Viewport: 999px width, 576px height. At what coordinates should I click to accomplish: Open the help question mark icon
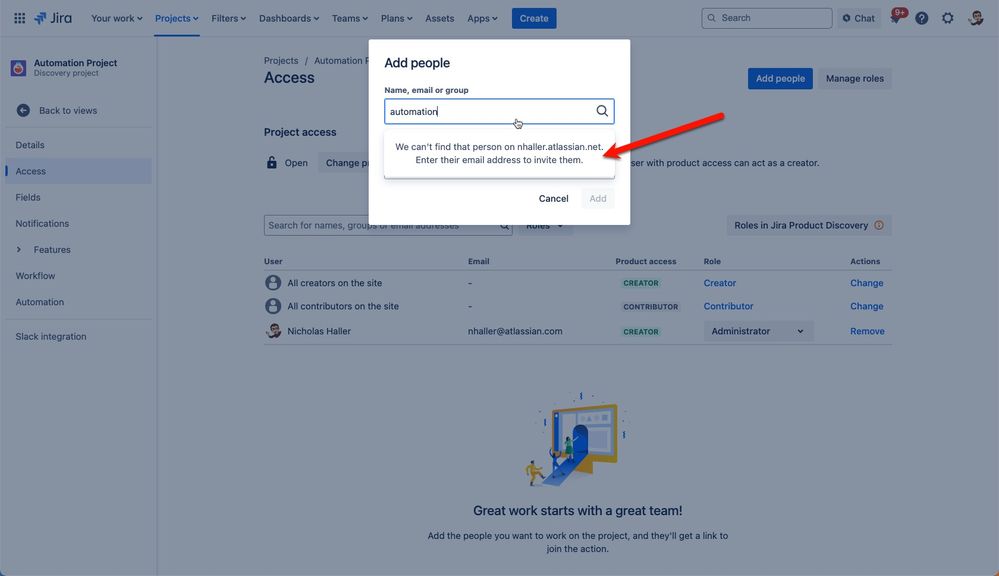[x=921, y=18]
